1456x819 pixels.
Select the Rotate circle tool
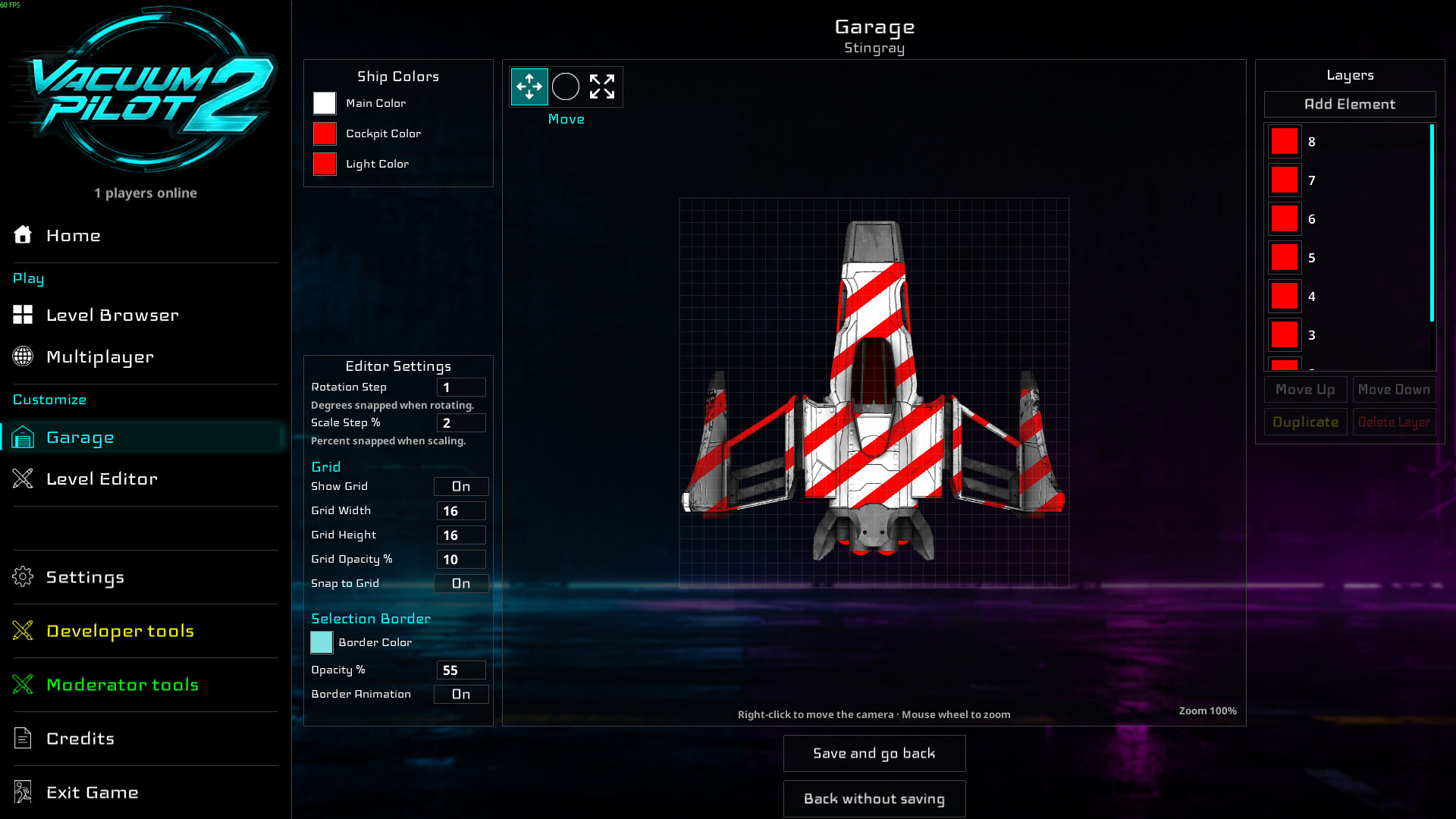point(566,86)
